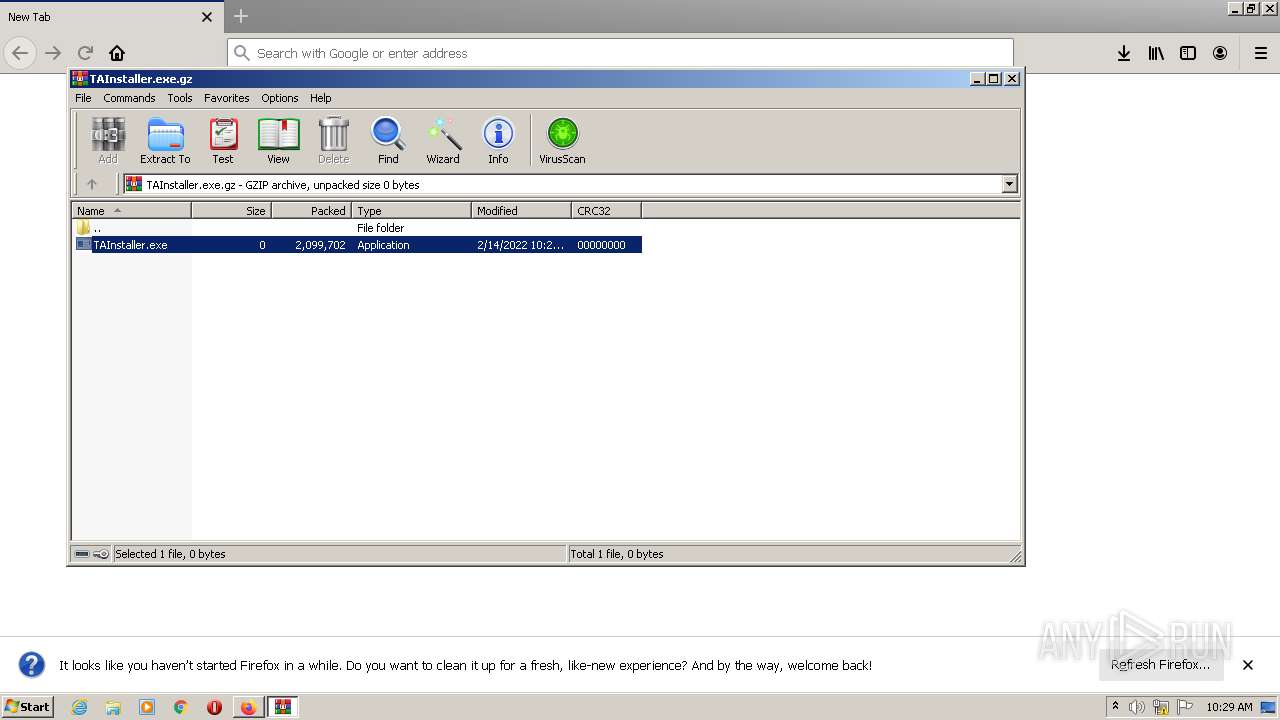Viewport: 1280px width, 720px height.
Task: Click the Find magnifier icon
Action: 388,140
